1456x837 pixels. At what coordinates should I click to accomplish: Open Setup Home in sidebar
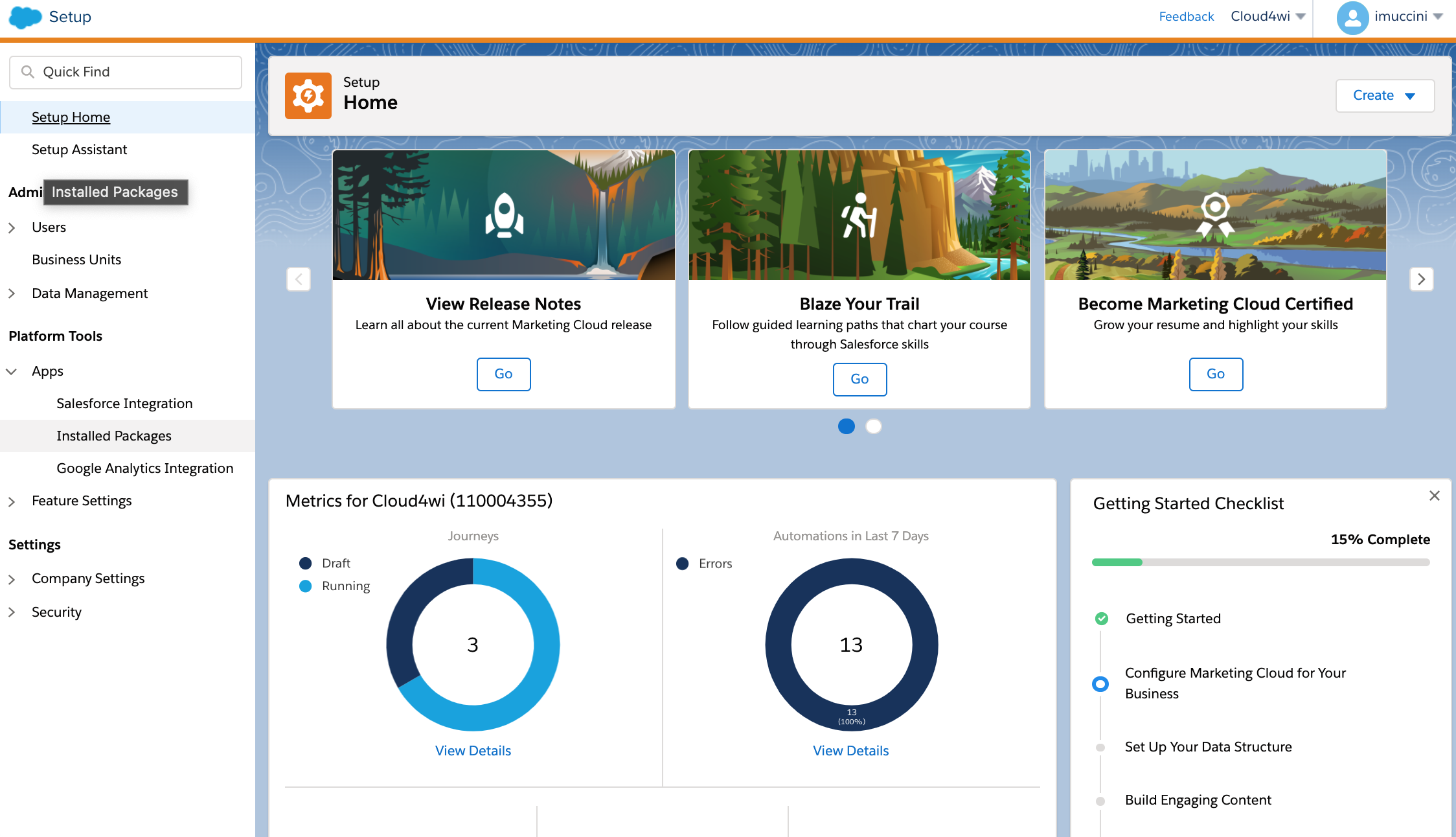(128, 117)
